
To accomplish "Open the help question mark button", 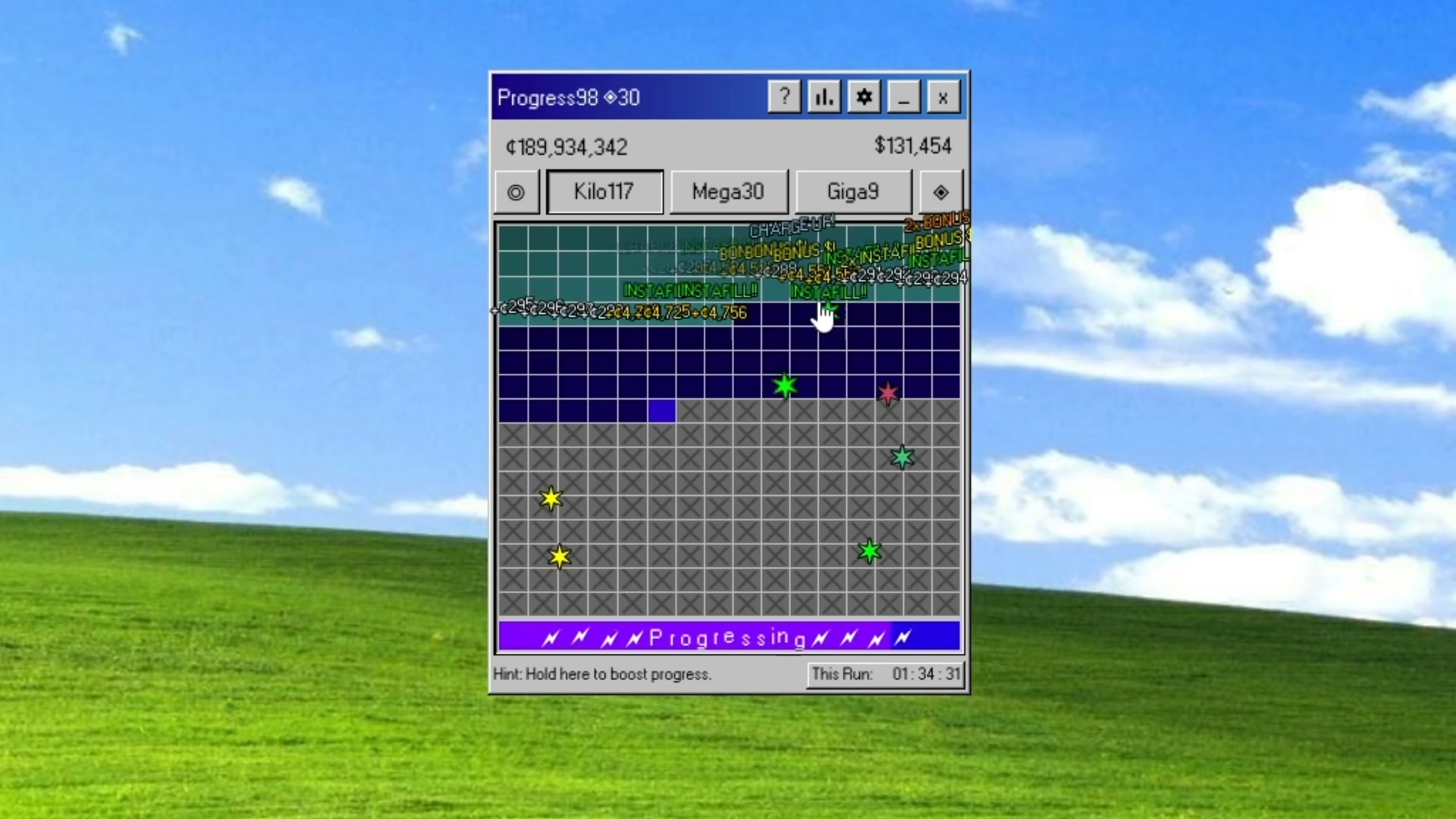I will tap(784, 97).
